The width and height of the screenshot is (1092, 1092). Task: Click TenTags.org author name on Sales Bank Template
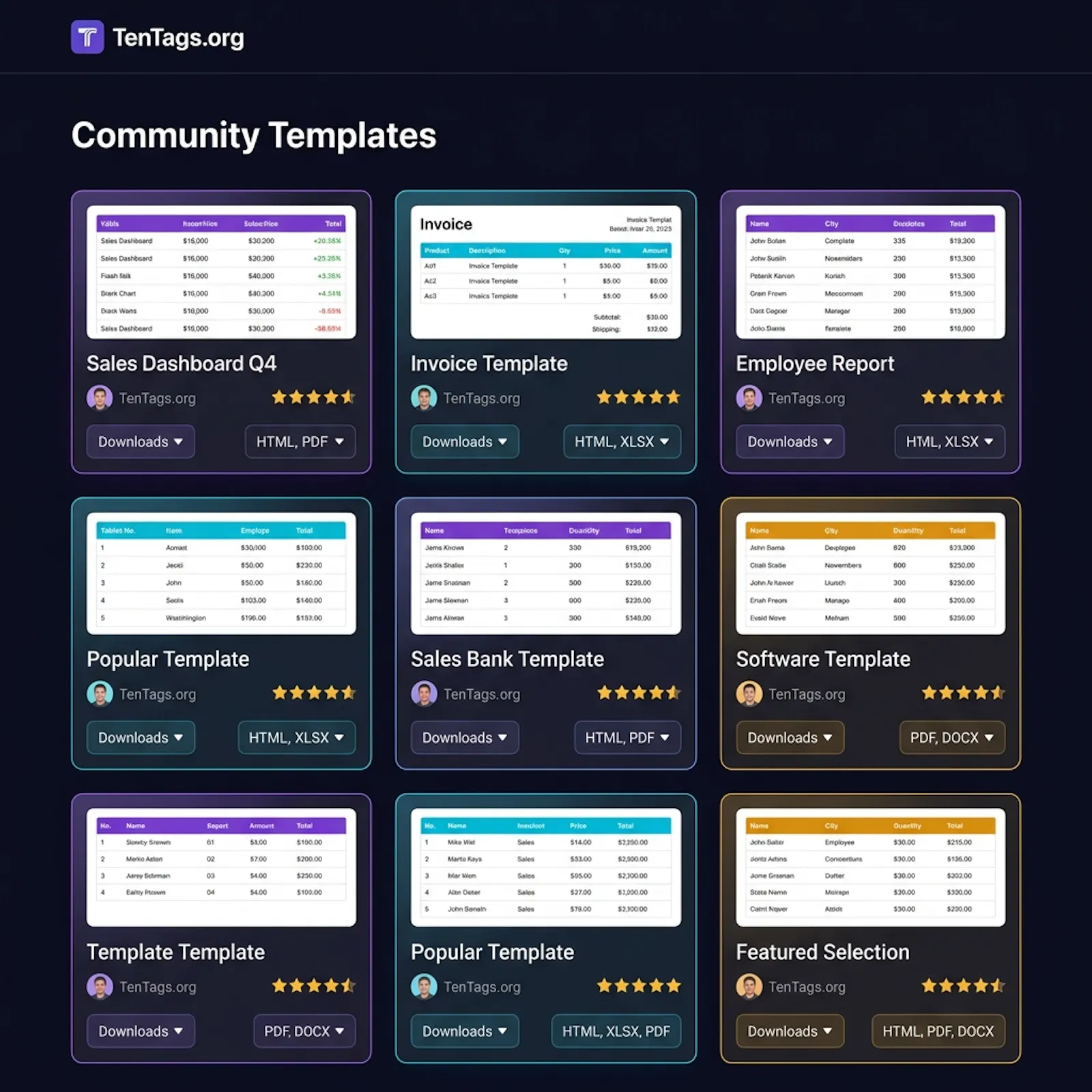(481, 695)
